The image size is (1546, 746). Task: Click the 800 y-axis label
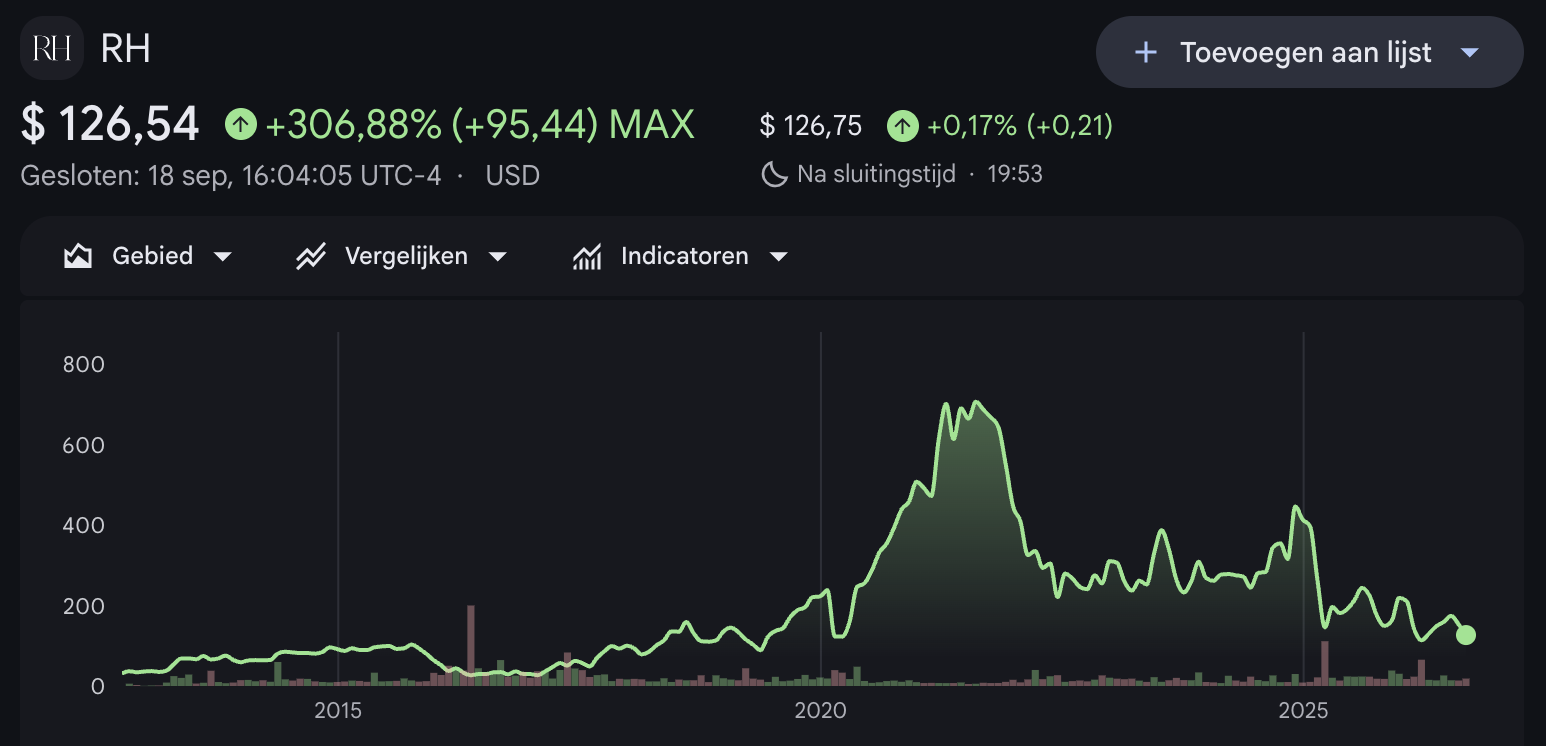(84, 364)
